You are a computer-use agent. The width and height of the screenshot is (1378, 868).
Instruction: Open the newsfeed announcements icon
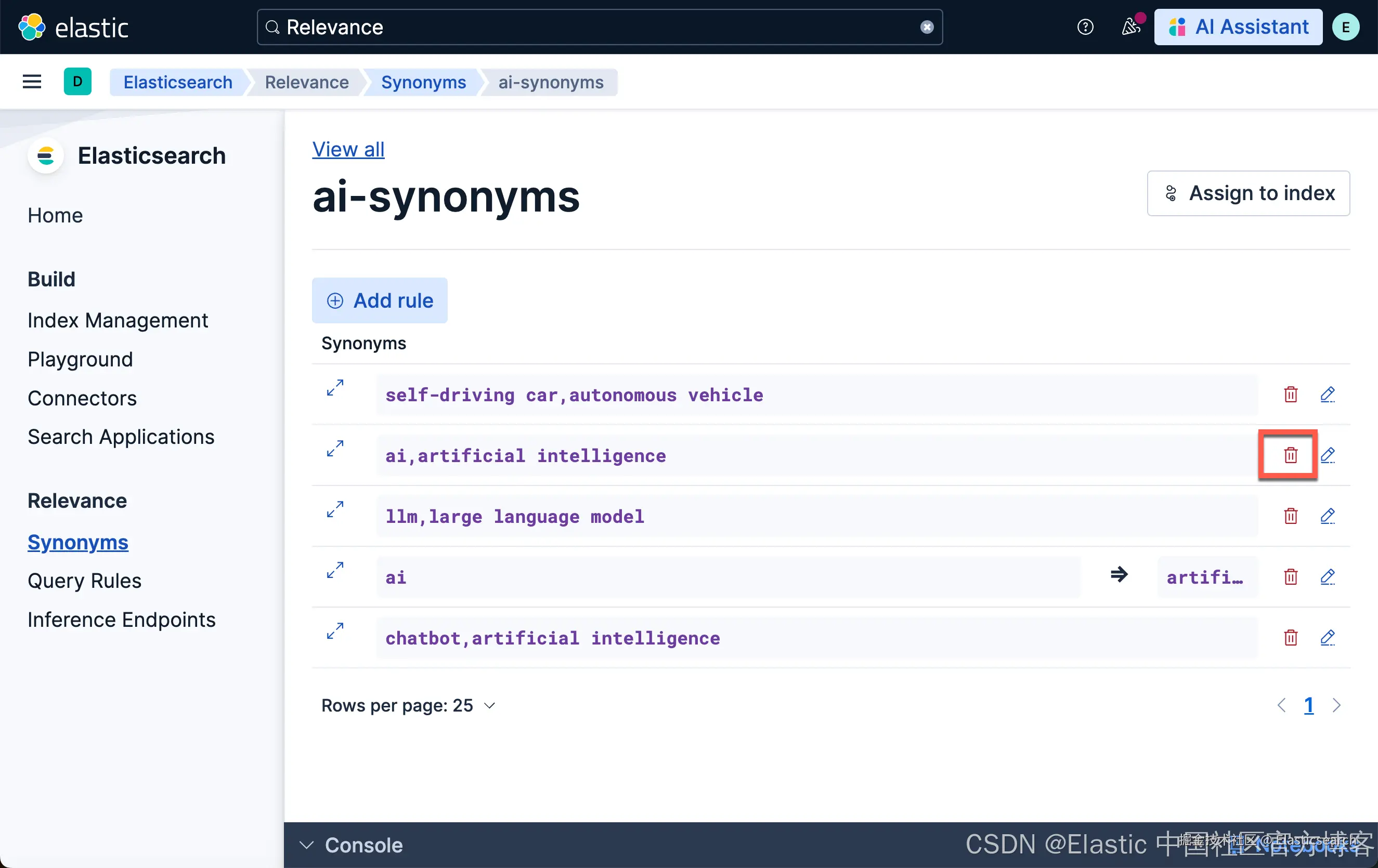pyautogui.click(x=1130, y=27)
